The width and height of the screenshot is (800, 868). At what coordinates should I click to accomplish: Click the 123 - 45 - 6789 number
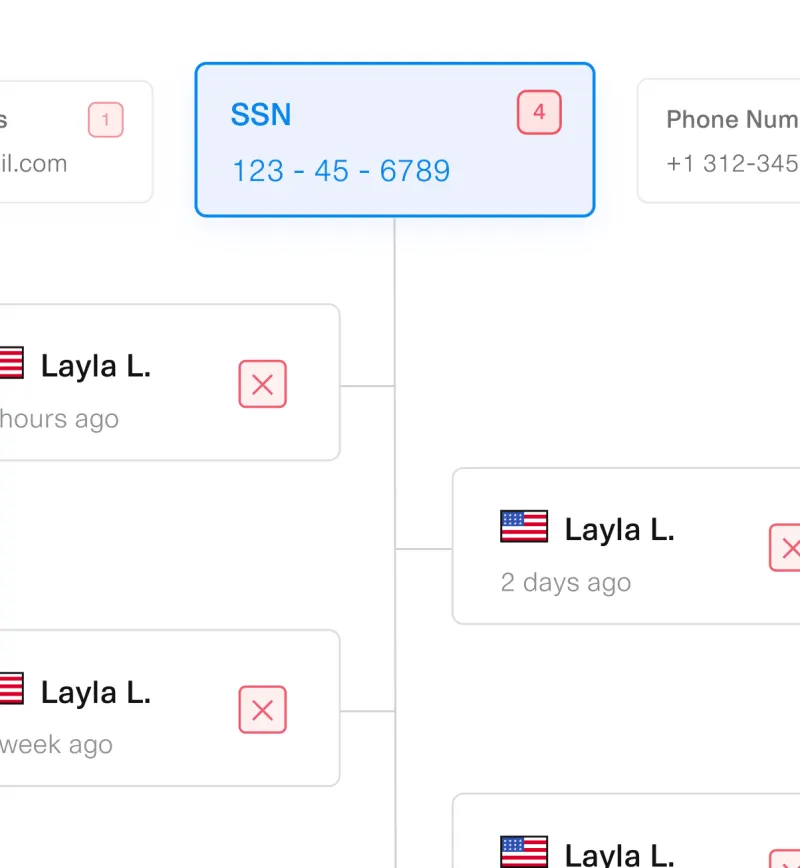(341, 170)
